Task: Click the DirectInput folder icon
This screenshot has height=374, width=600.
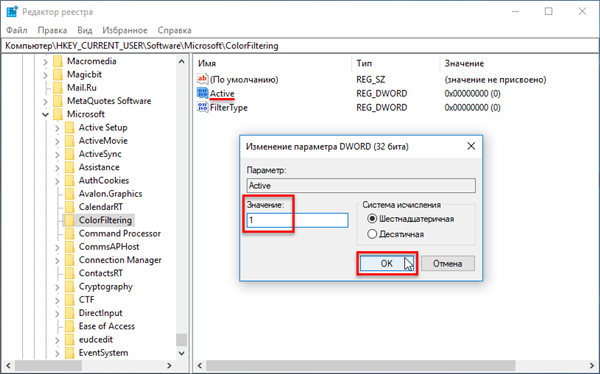Action: (70, 313)
